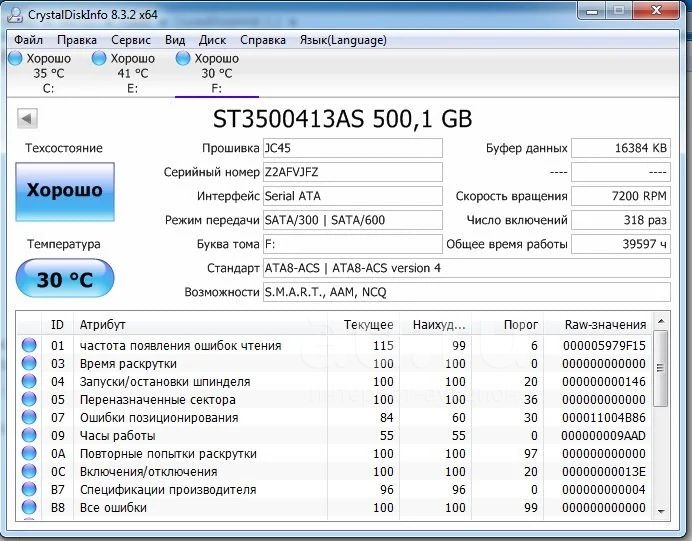Click the Стандарт field ATA8-ACS
692x541 pixels.
[x=466, y=268]
